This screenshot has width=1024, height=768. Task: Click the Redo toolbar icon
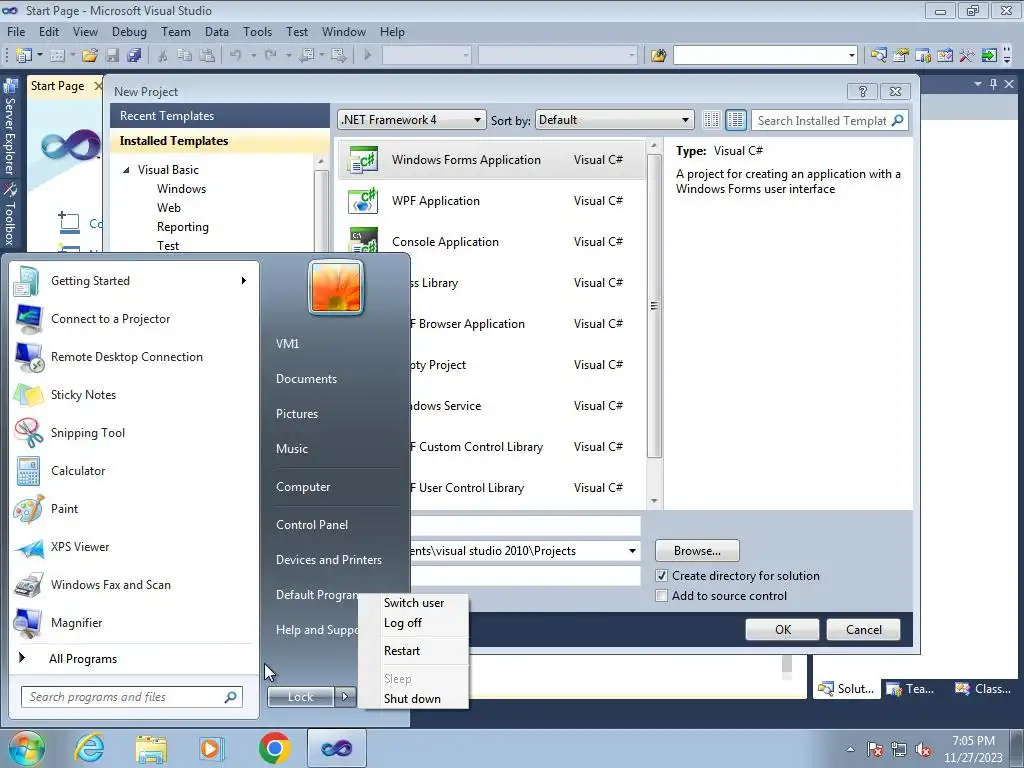coord(271,56)
